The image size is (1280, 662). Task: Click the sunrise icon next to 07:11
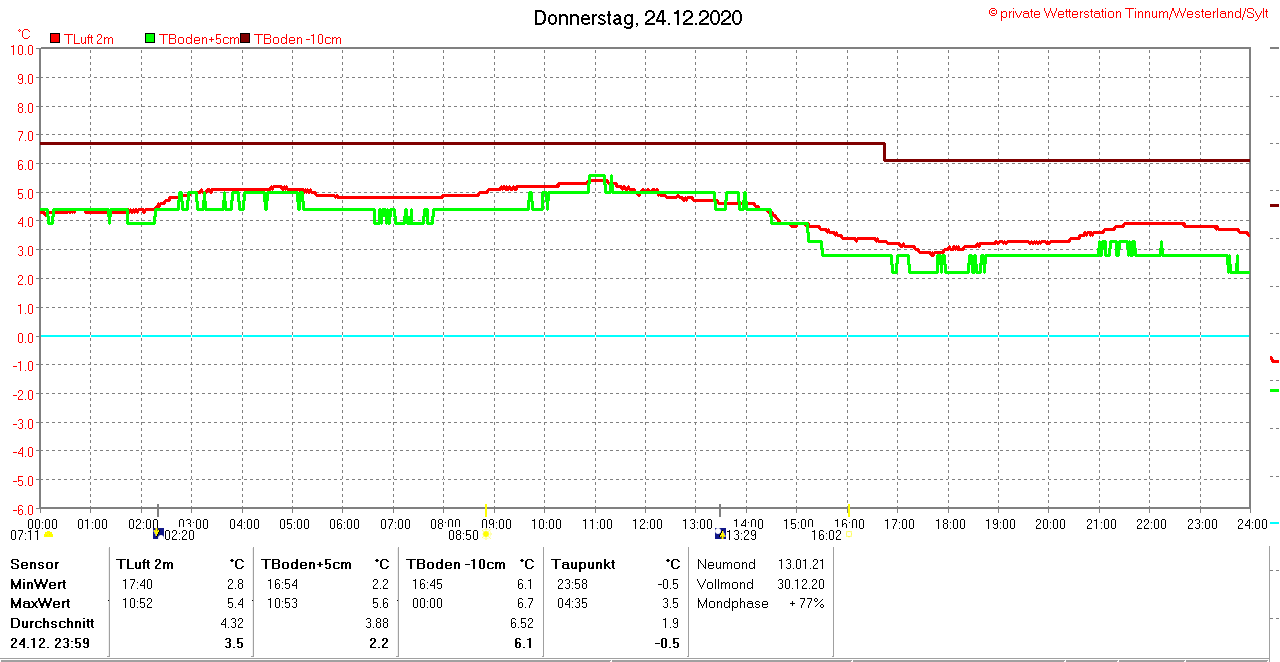point(48,535)
